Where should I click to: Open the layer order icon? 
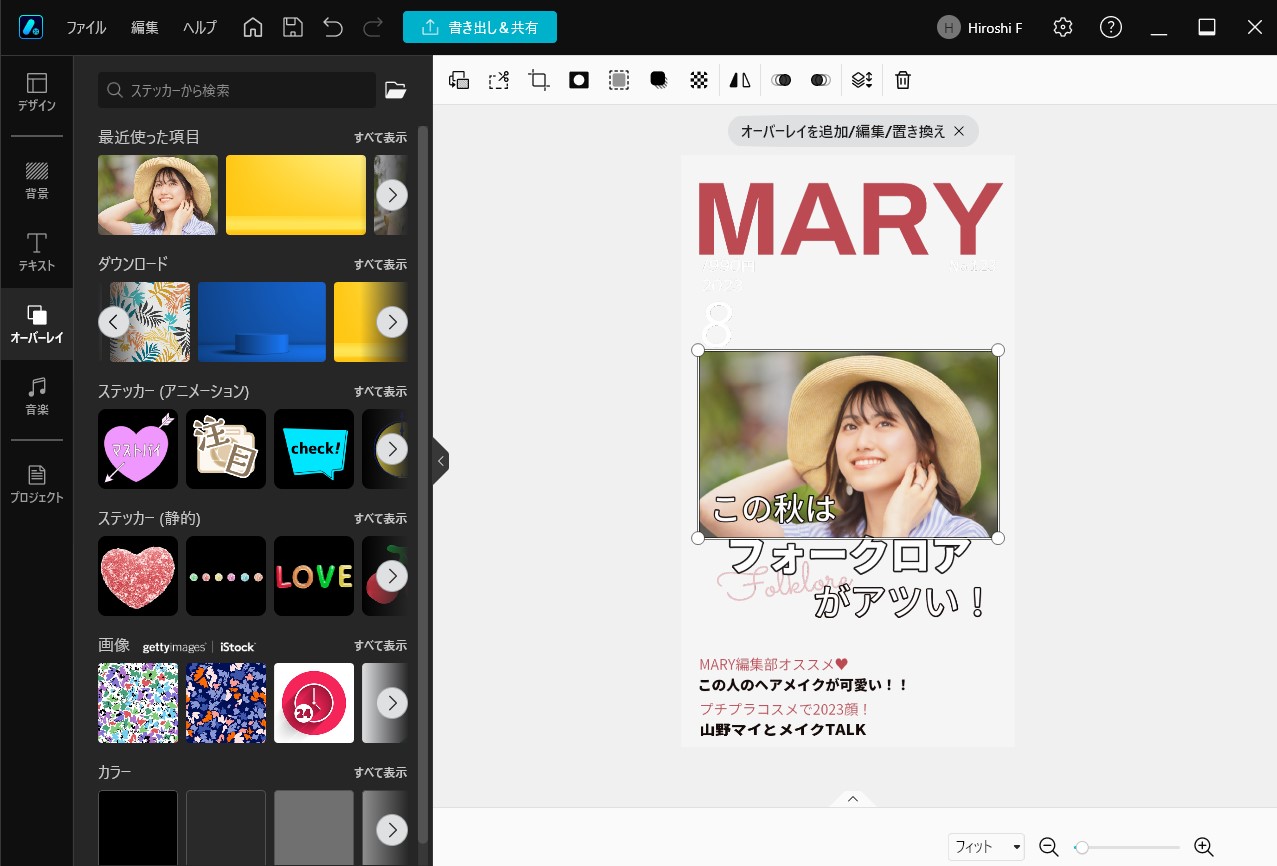tap(862, 81)
